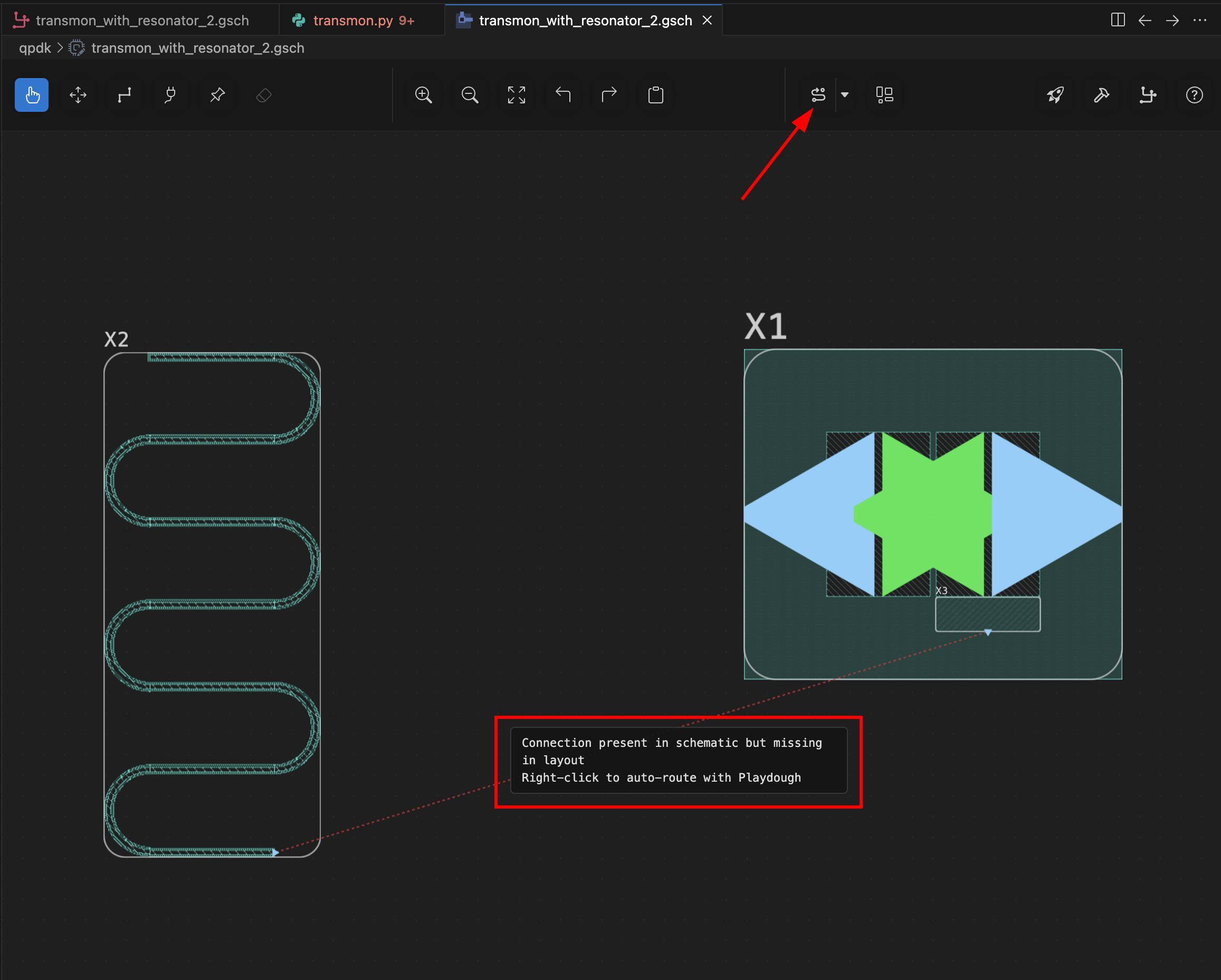Click the clipboard paste icon
This screenshot has width=1221, height=980.
[x=656, y=95]
